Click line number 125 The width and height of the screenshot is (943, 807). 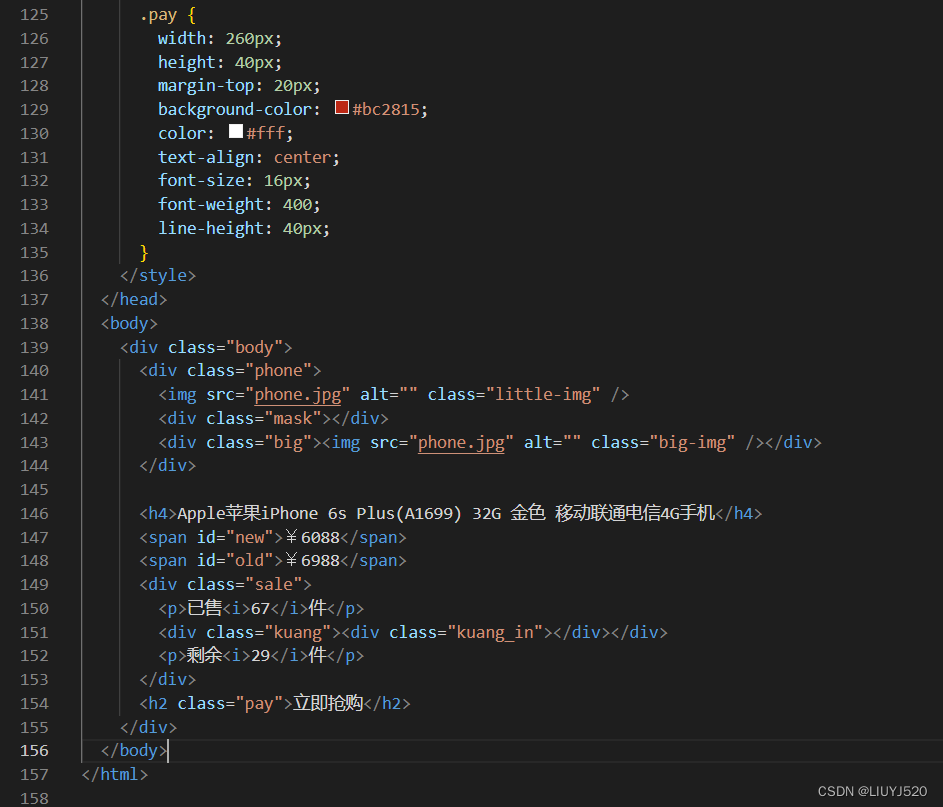(34, 14)
